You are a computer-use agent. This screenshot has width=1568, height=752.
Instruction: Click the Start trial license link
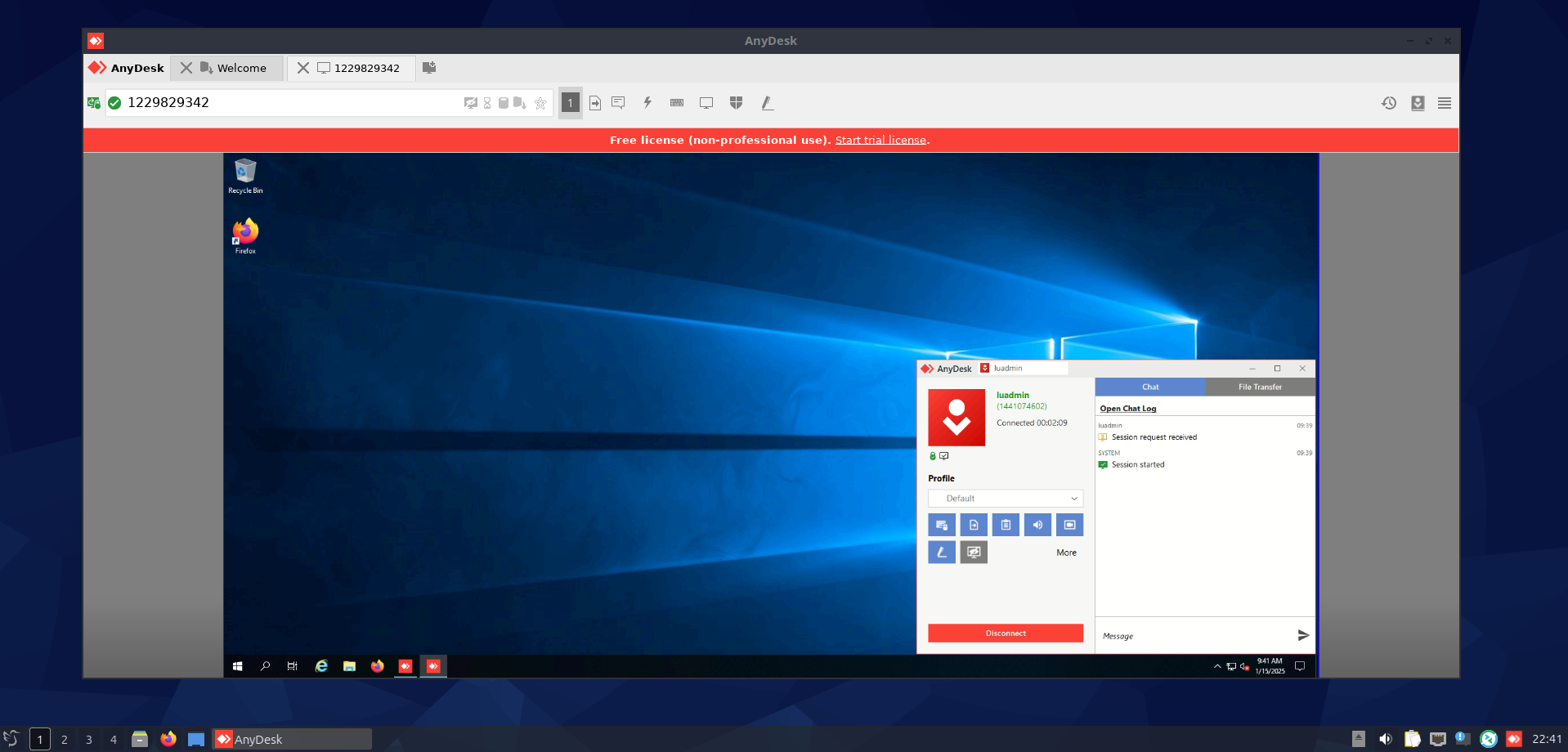880,141
